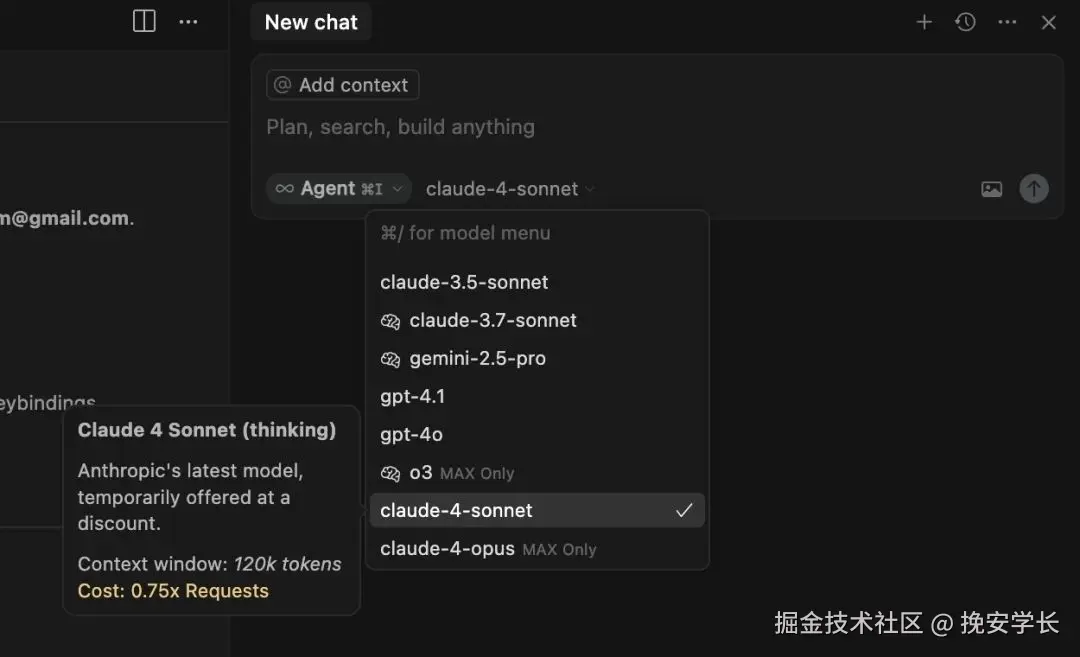The height and width of the screenshot is (657, 1080).
Task: Open the left panel ellipsis menu
Action: (x=188, y=21)
